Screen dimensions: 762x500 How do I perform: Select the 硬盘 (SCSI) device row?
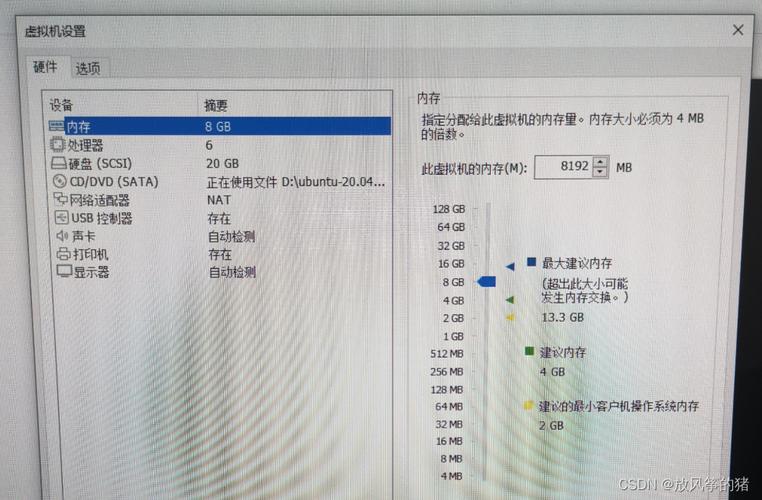point(220,163)
